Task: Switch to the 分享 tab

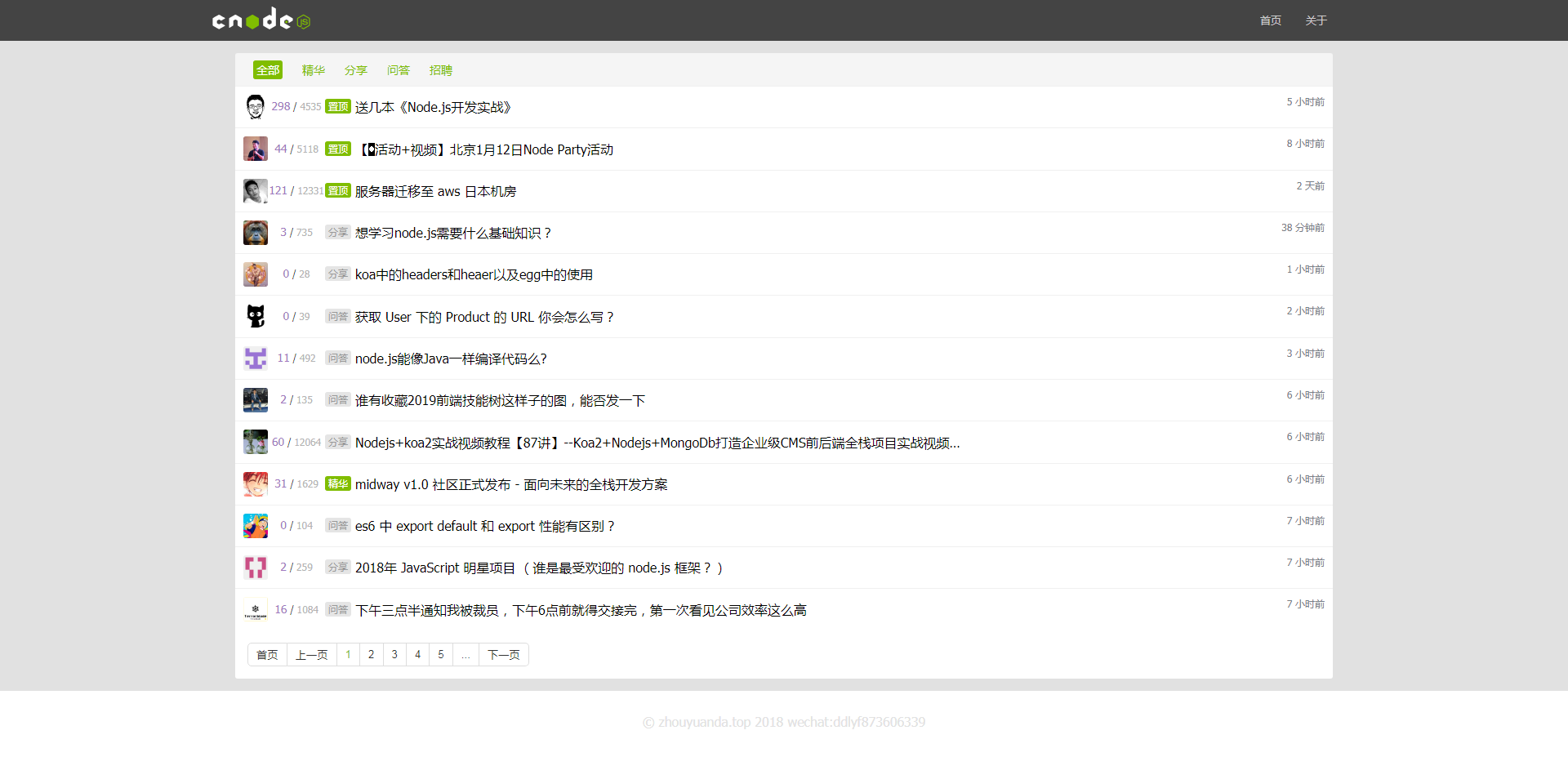Action: [356, 70]
